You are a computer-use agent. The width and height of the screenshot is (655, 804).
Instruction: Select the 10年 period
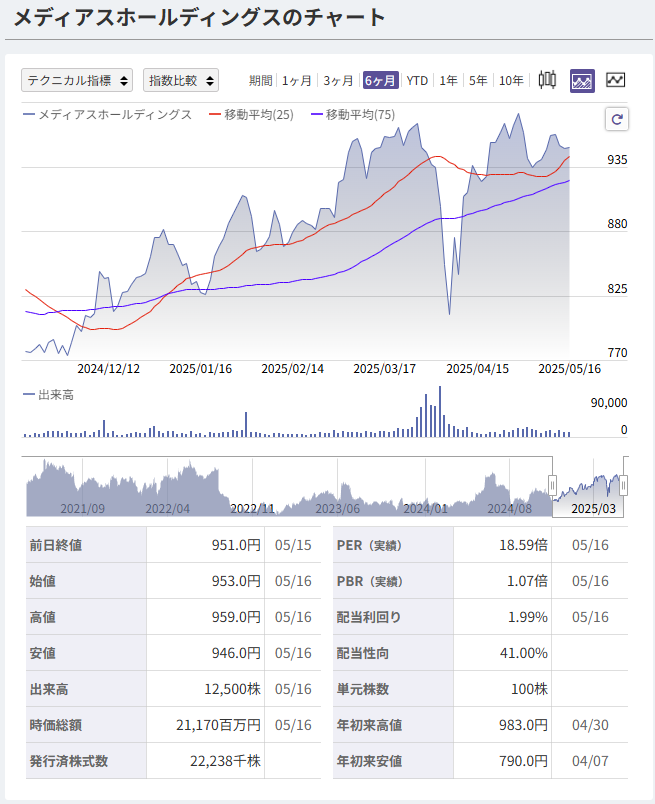click(511, 81)
